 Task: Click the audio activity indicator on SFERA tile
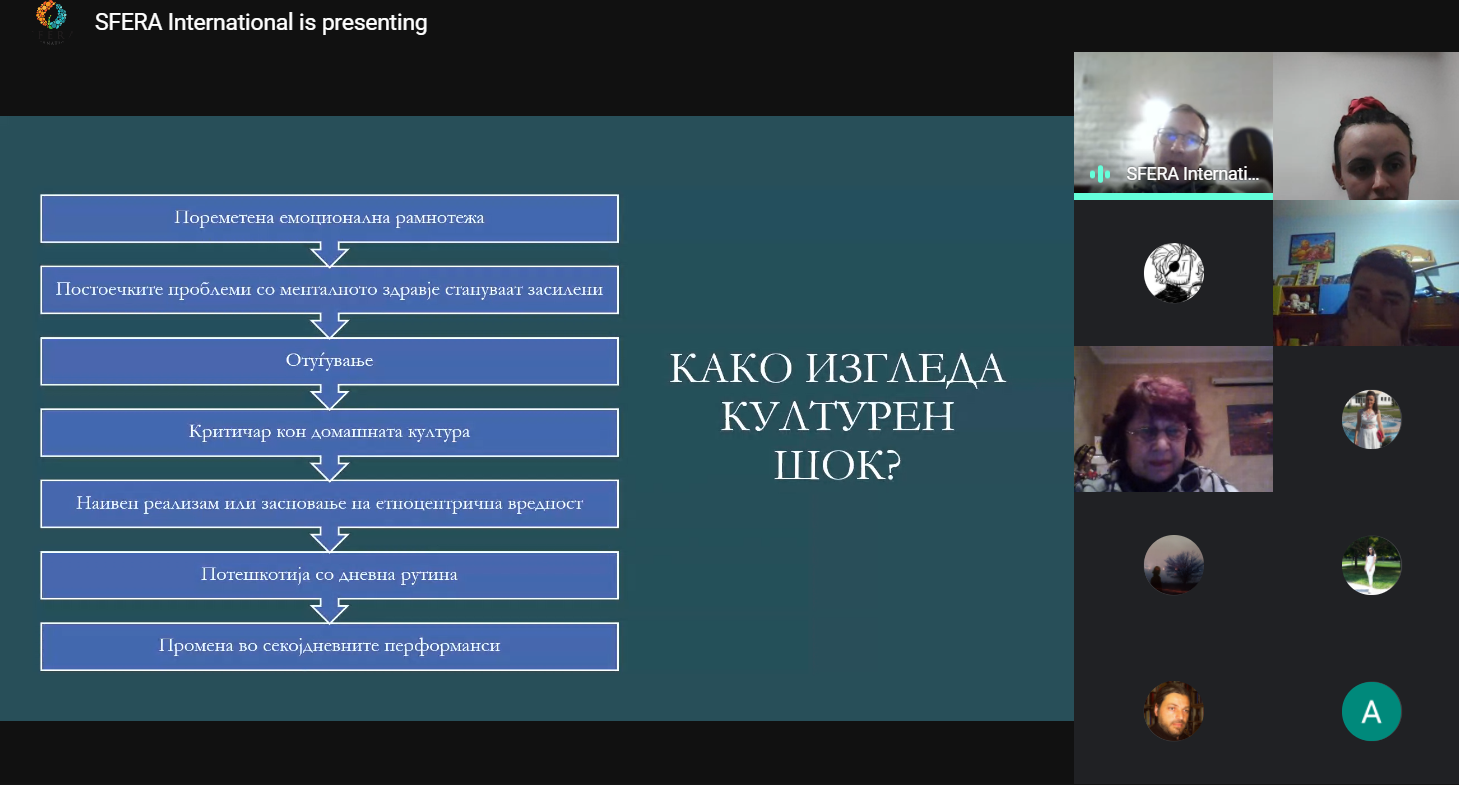[1099, 174]
